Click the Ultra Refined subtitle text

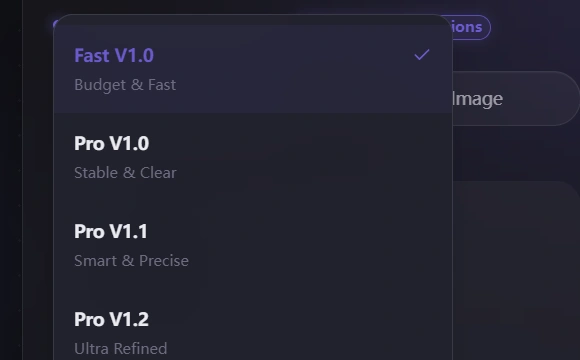(121, 349)
